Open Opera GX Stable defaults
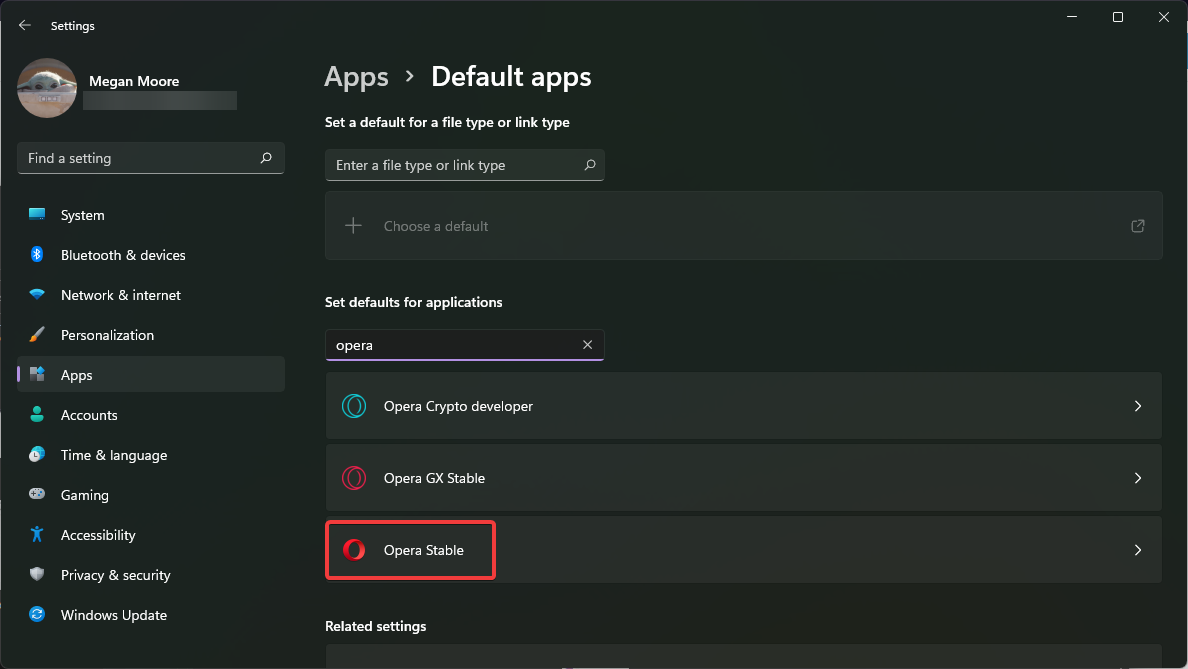 [x=744, y=478]
